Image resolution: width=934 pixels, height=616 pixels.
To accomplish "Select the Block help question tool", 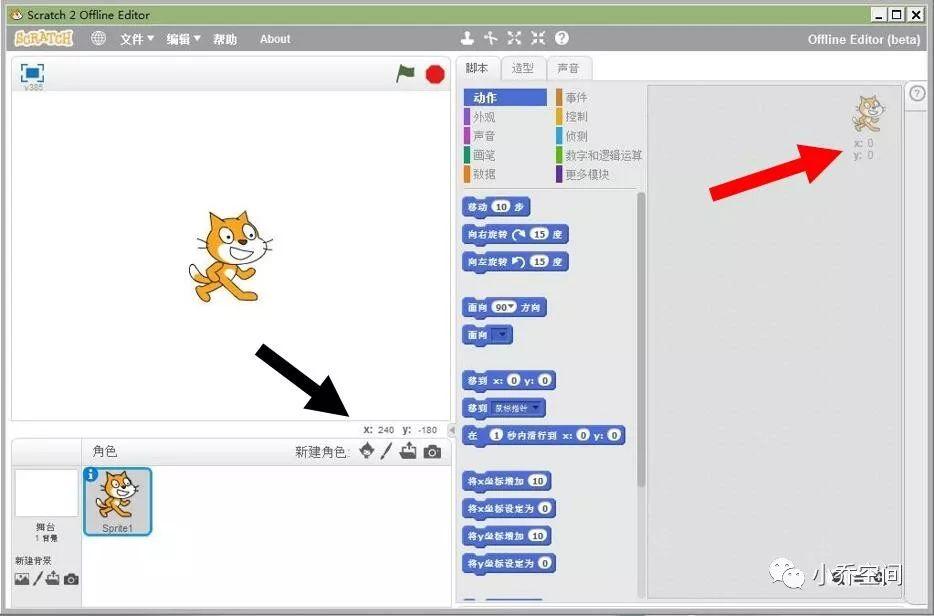I will [562, 39].
